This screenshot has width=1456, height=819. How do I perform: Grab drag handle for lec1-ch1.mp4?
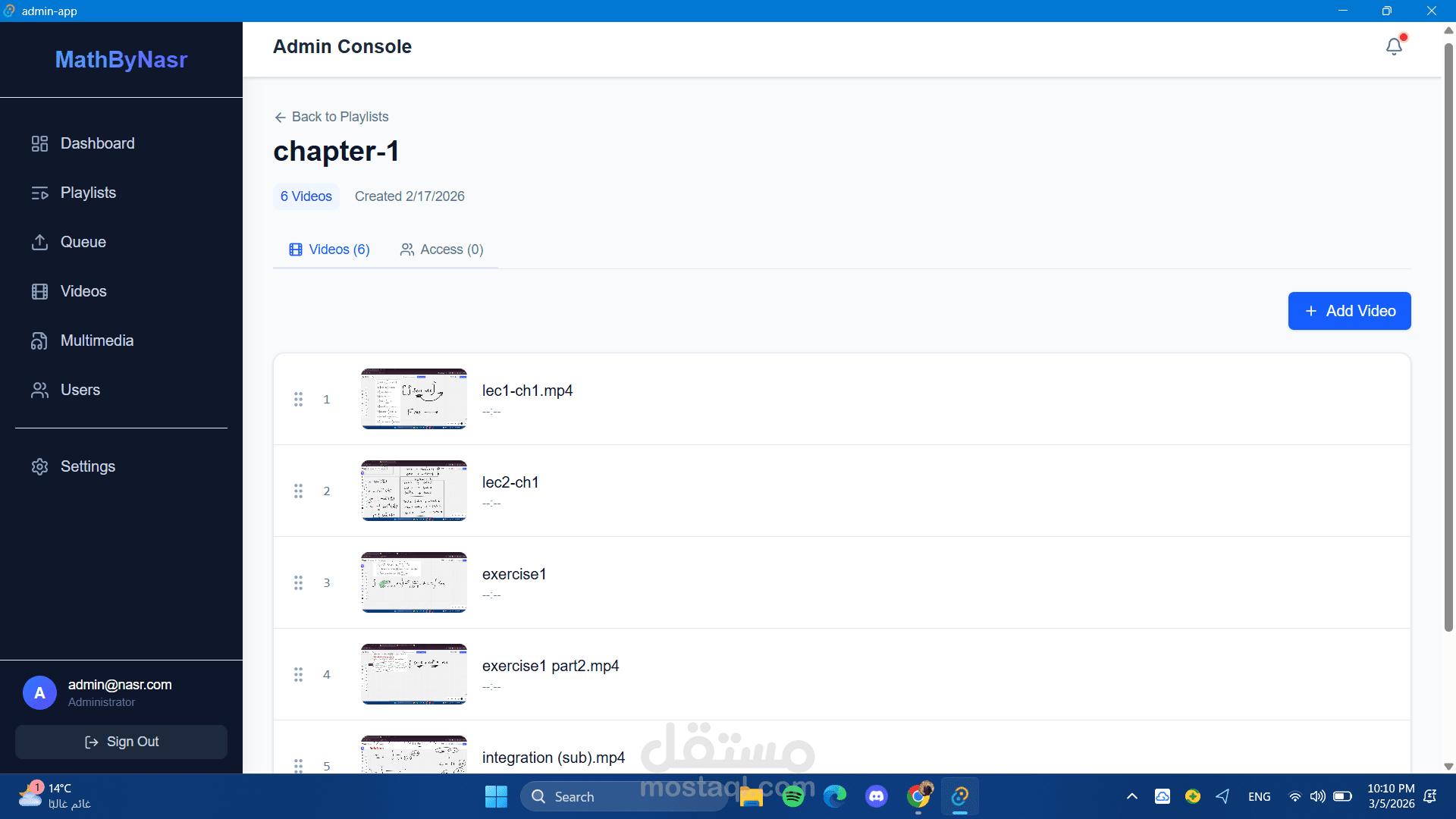click(x=298, y=399)
